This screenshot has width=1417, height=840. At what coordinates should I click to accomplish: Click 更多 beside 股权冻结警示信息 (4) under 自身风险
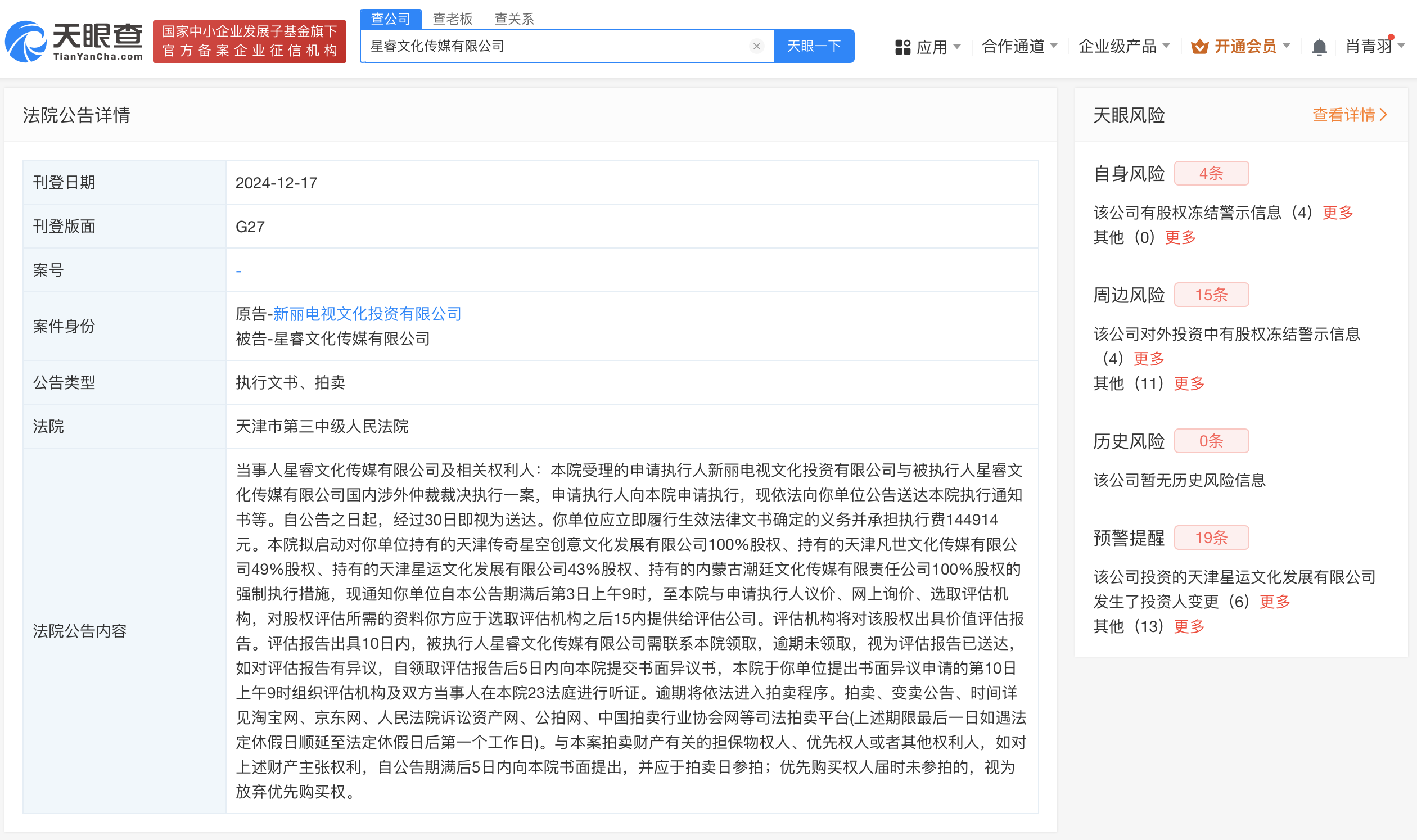(1337, 213)
